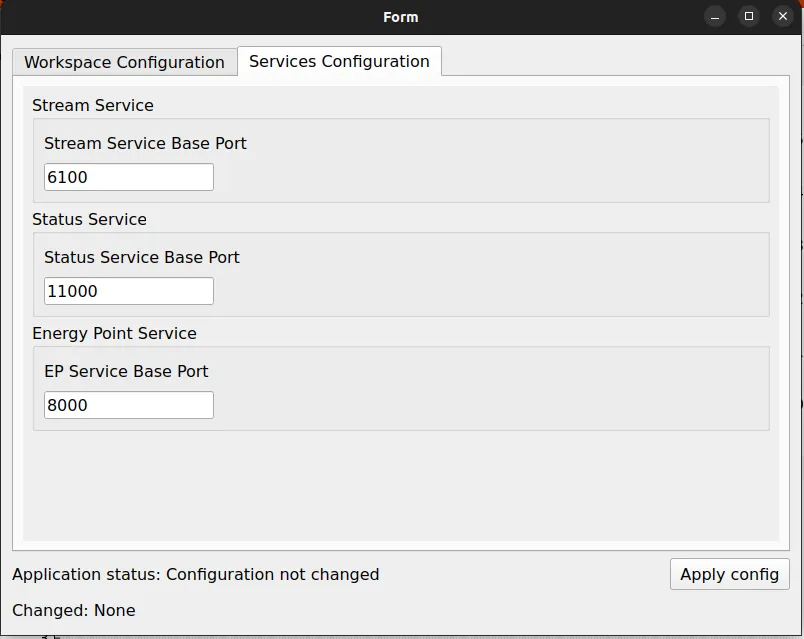Click the Status Service group title
This screenshot has height=639, width=804.
(89, 219)
